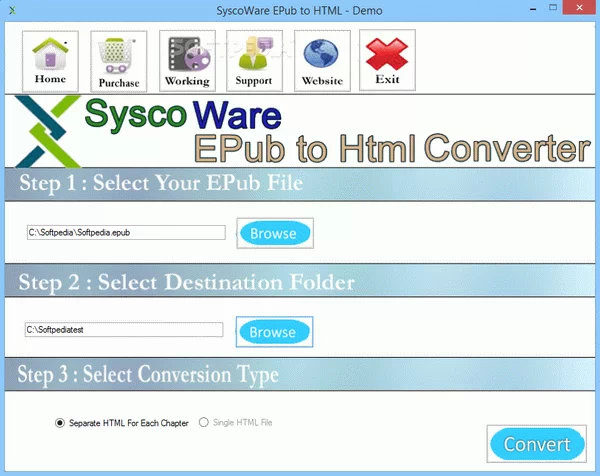Click the destination folder path field
Viewport: 600px width, 476px height.
[x=124, y=330]
